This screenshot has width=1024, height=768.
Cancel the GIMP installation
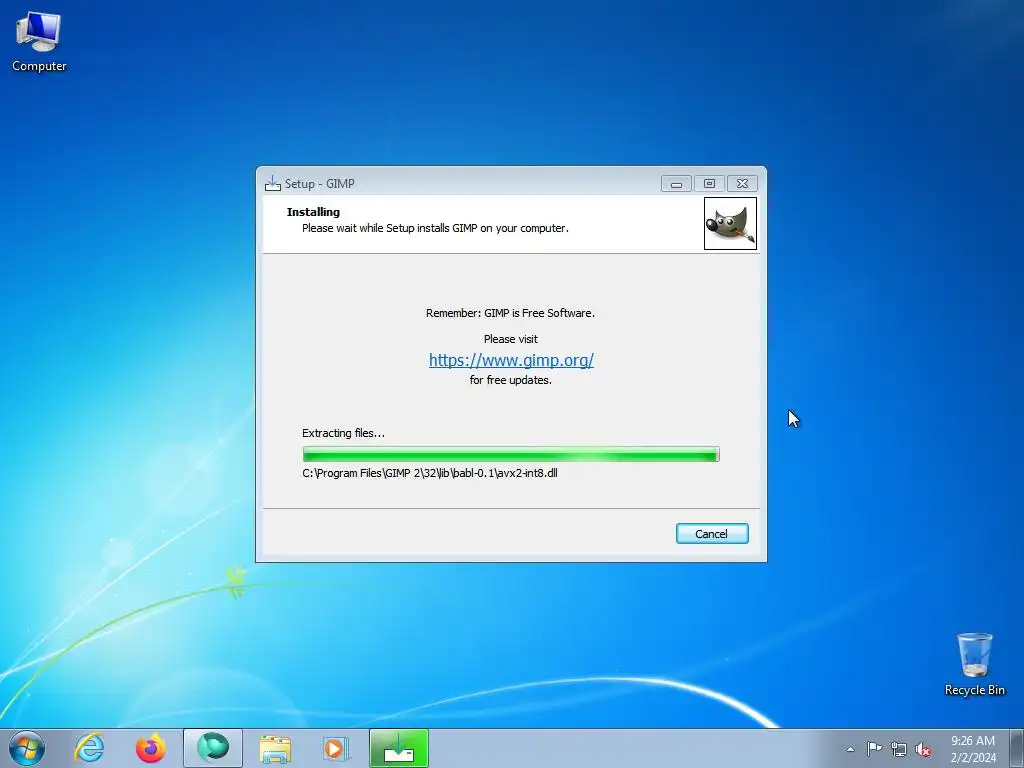[712, 534]
